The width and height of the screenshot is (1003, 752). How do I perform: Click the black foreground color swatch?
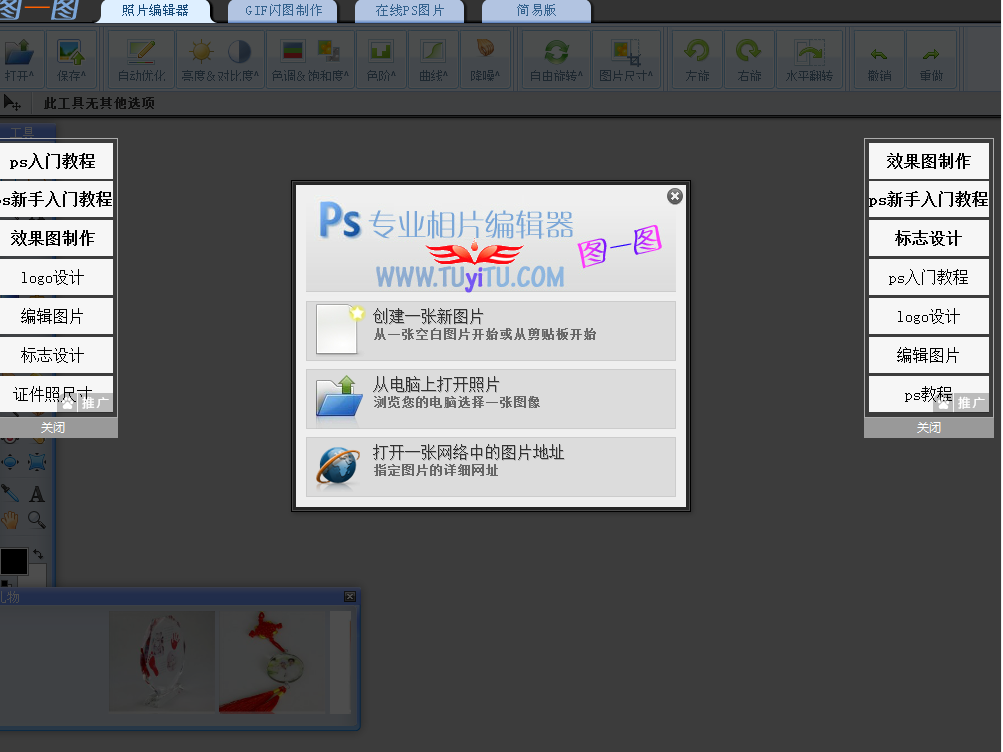pyautogui.click(x=13, y=561)
